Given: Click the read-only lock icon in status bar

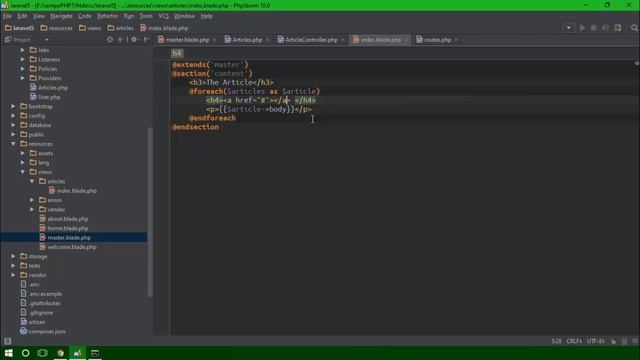Looking at the screenshot, I should [613, 341].
